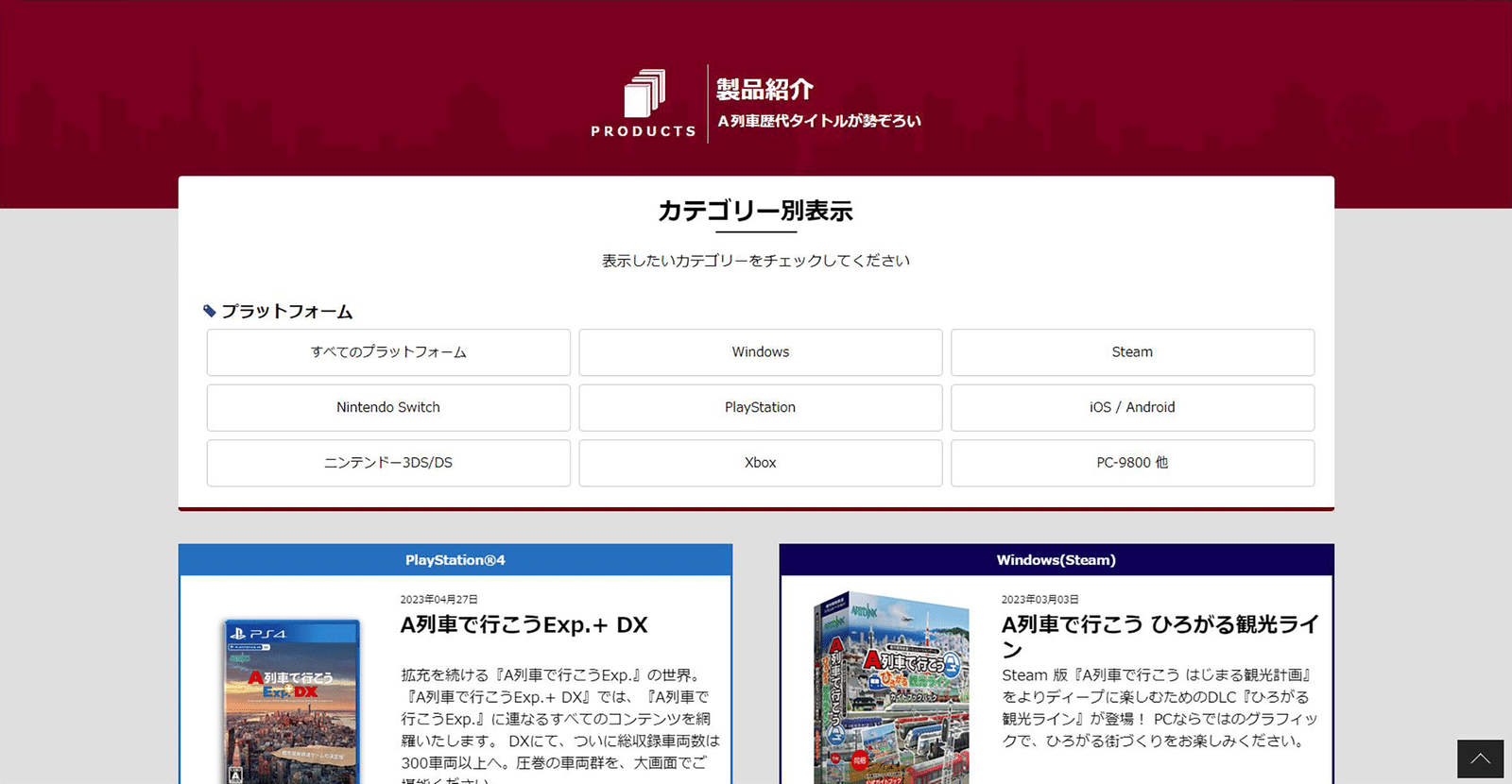Click the 製品紹介 page title
Viewport: 1512px width, 784px height.
tap(765, 90)
